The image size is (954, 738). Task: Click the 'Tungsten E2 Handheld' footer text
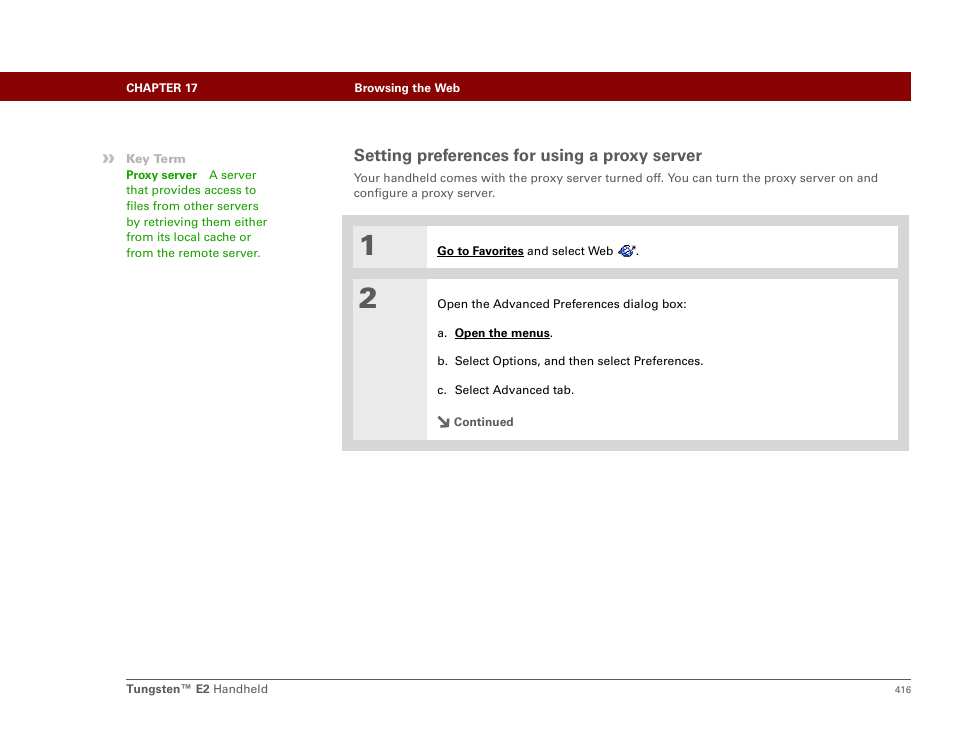coord(197,689)
